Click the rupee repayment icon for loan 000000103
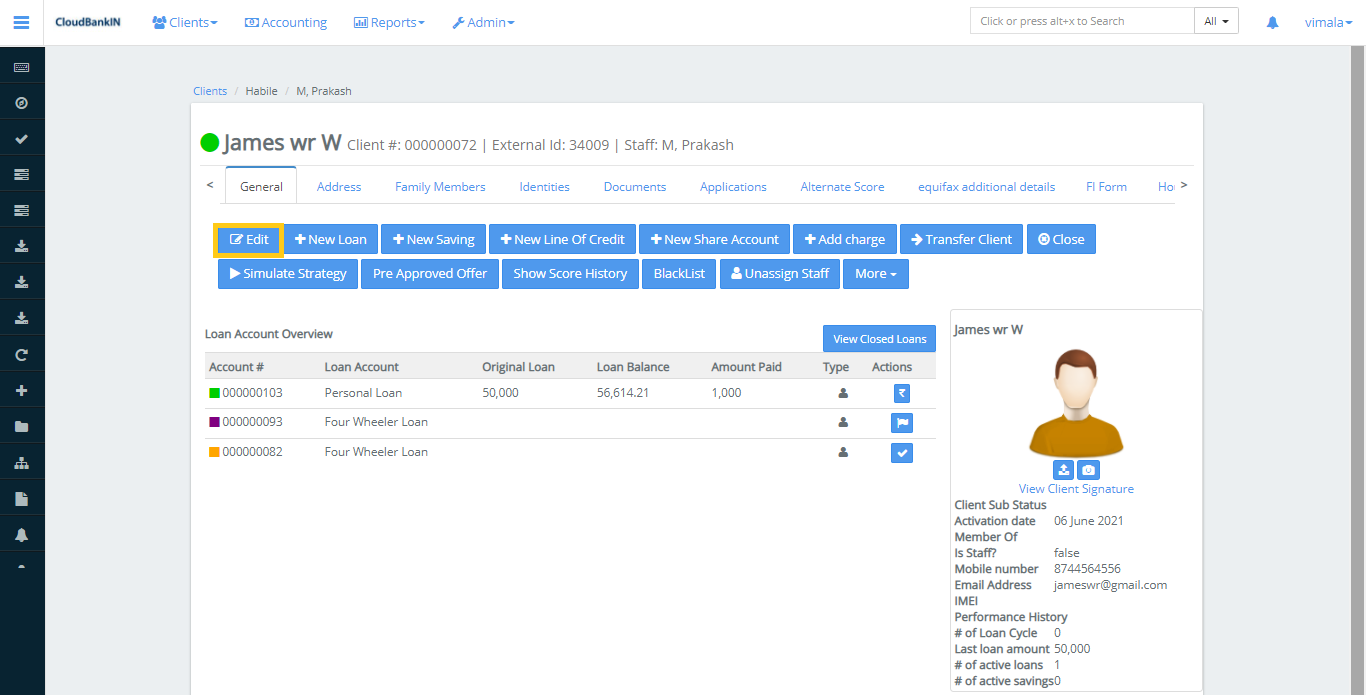 901,393
